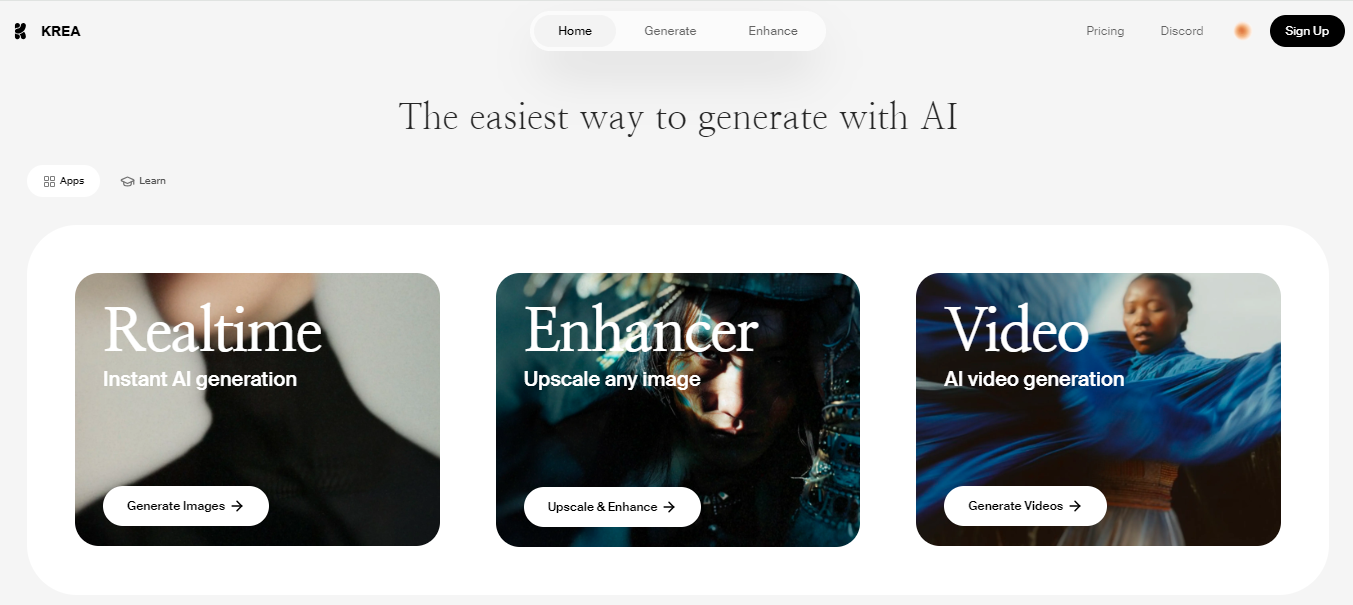Click the KREA logo icon
This screenshot has width=1353, height=605.
coord(20,31)
